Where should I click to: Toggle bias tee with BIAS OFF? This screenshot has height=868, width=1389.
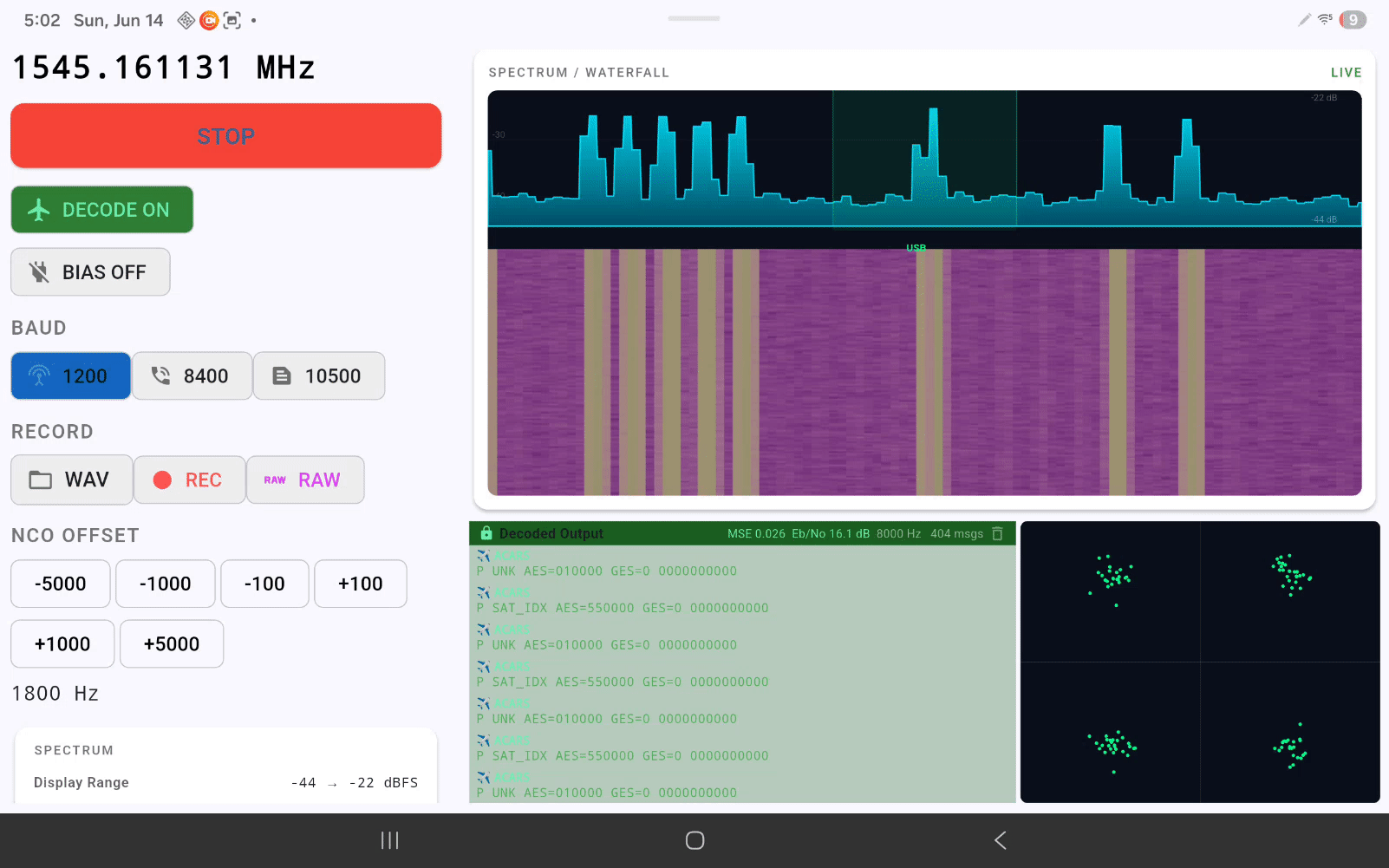coord(90,272)
